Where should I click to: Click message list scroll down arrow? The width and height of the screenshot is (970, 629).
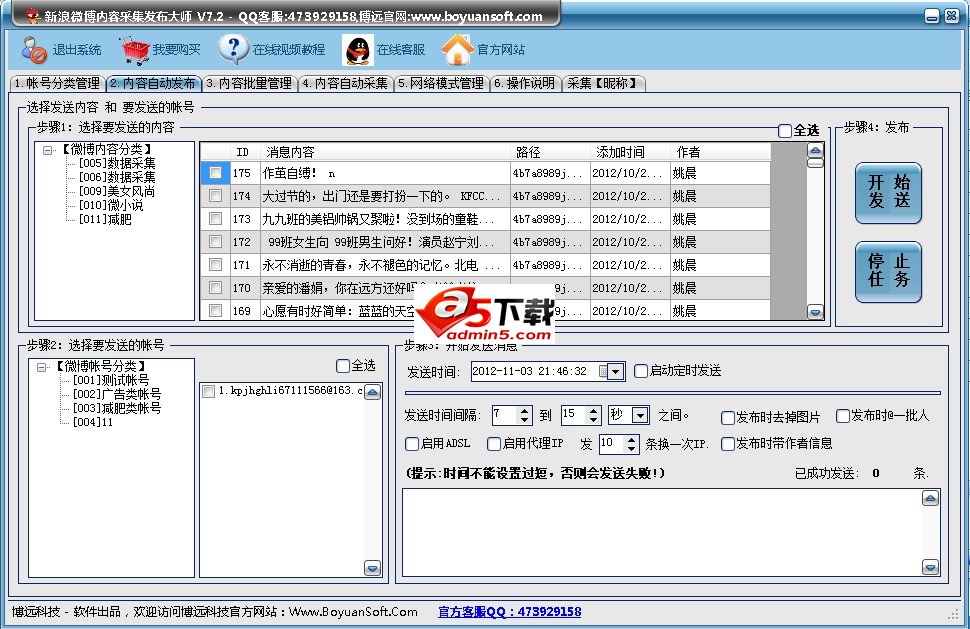(815, 312)
